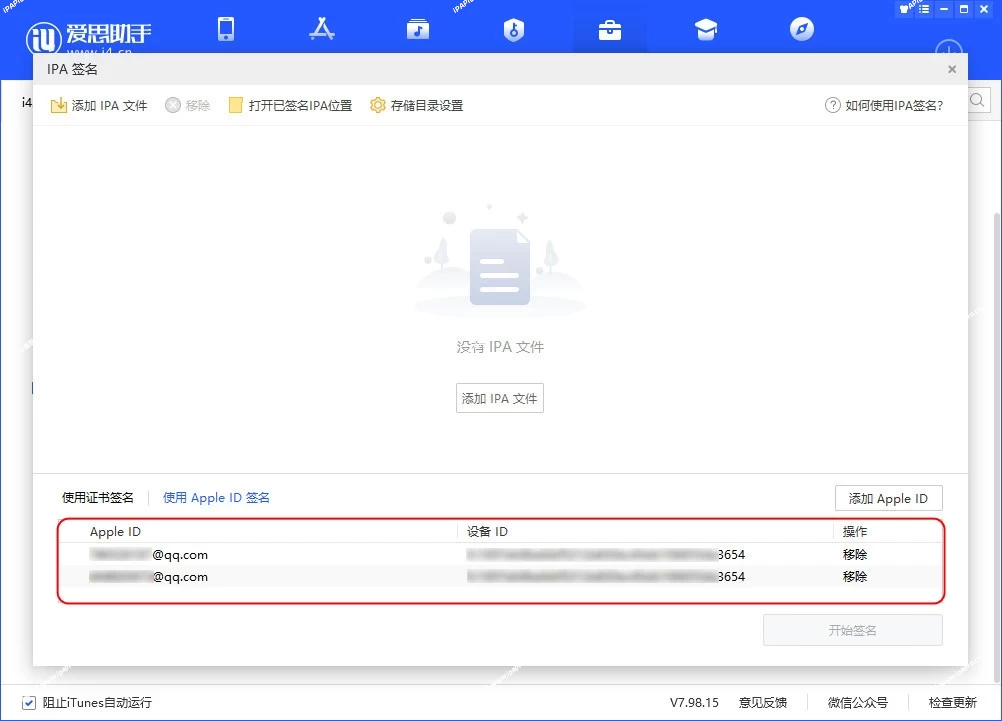
Task: Open the browser compass icon
Action: pyautogui.click(x=800, y=29)
